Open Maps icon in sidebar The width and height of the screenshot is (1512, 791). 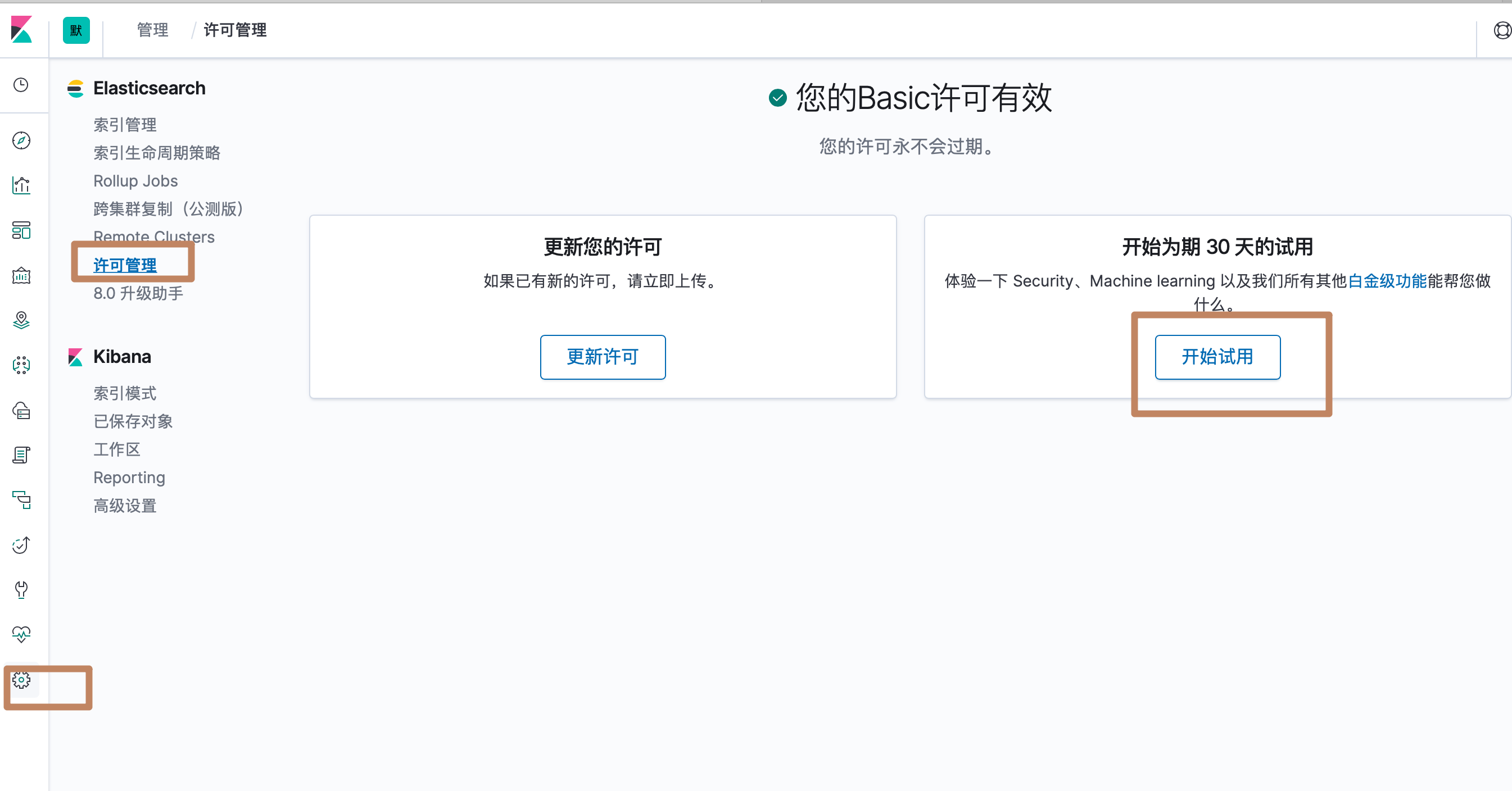tap(21, 320)
